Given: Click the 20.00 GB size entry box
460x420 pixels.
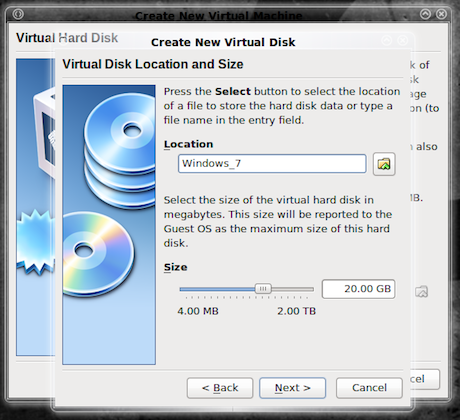Looking at the screenshot, I should coord(358,289).
